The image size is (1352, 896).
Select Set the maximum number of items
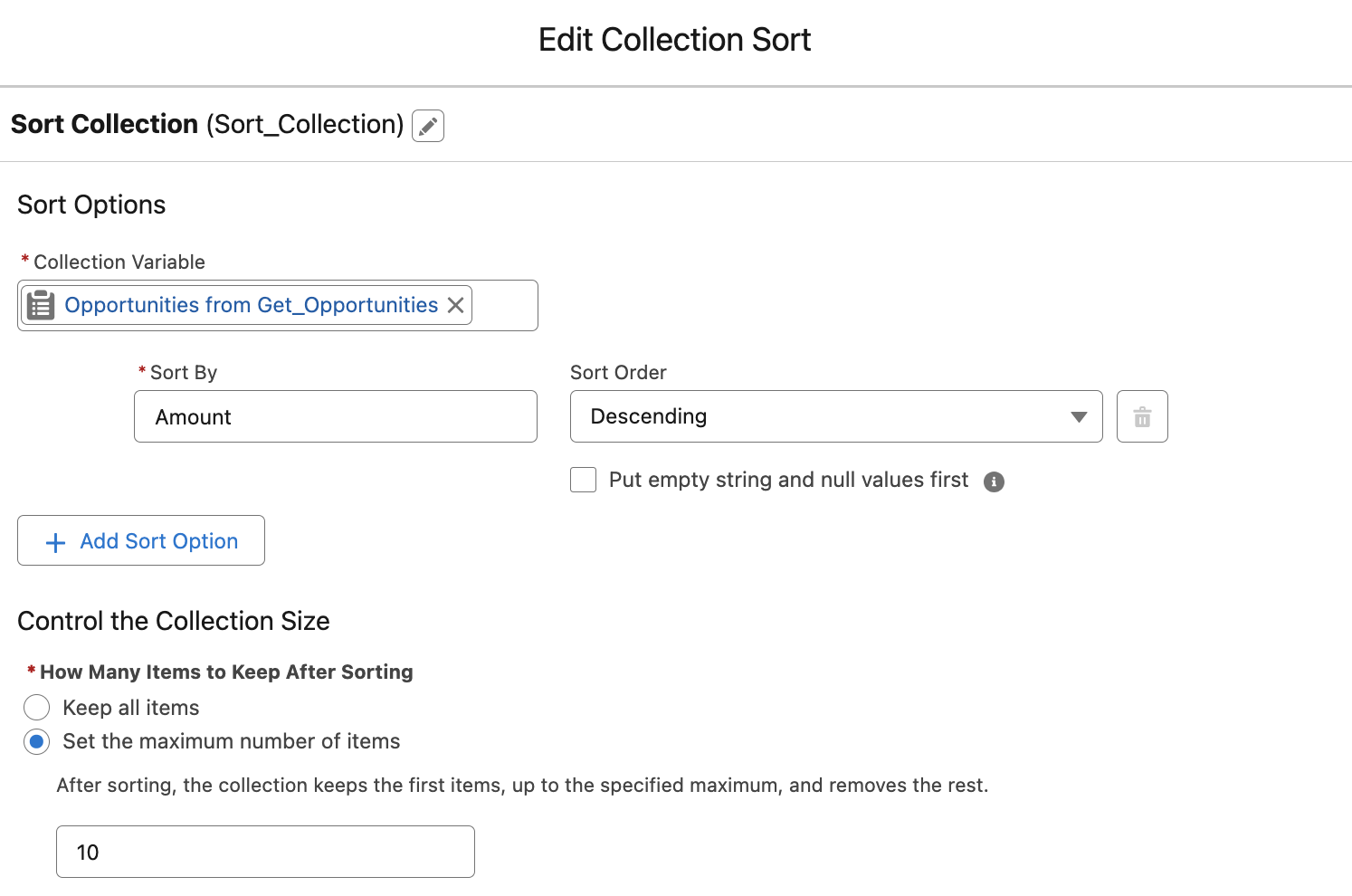coord(36,741)
